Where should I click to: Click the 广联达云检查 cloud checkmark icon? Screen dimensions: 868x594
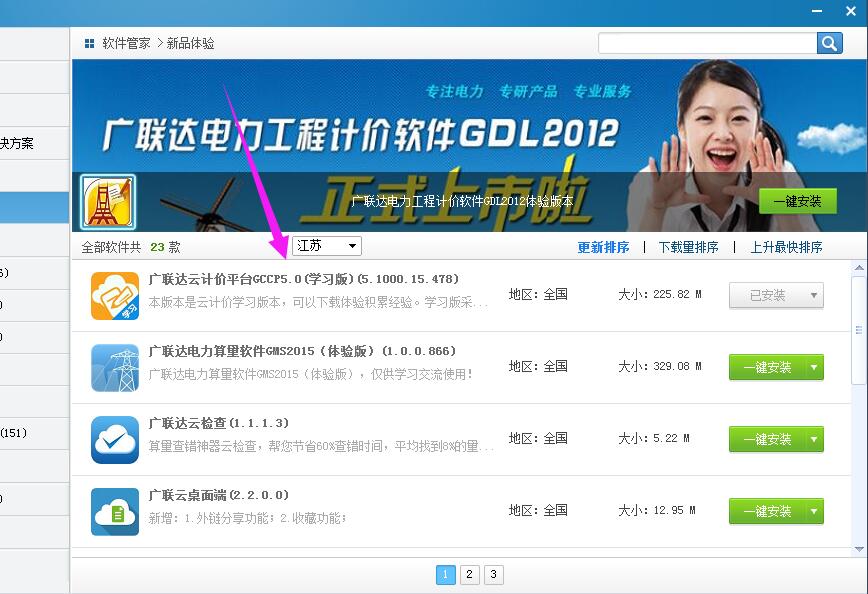coord(115,440)
